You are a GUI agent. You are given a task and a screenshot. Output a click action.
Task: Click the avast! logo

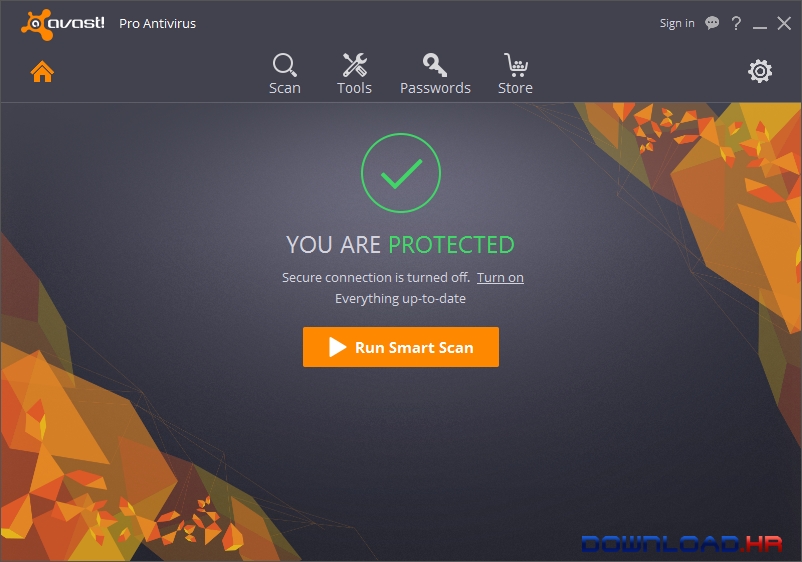coord(63,24)
